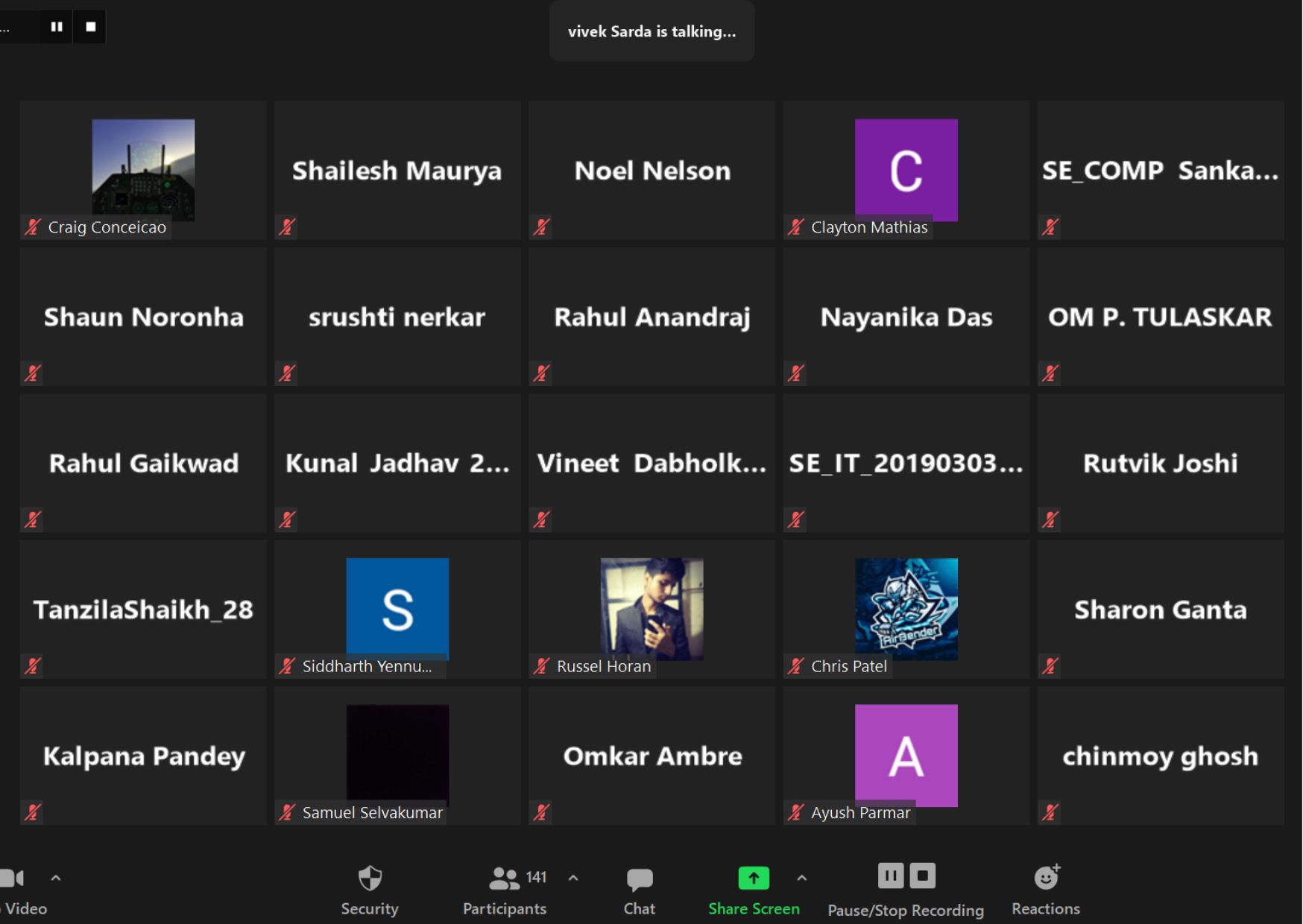The width and height of the screenshot is (1303, 924).
Task: Select the Rahul Gaikwad name text
Action: [x=144, y=463]
